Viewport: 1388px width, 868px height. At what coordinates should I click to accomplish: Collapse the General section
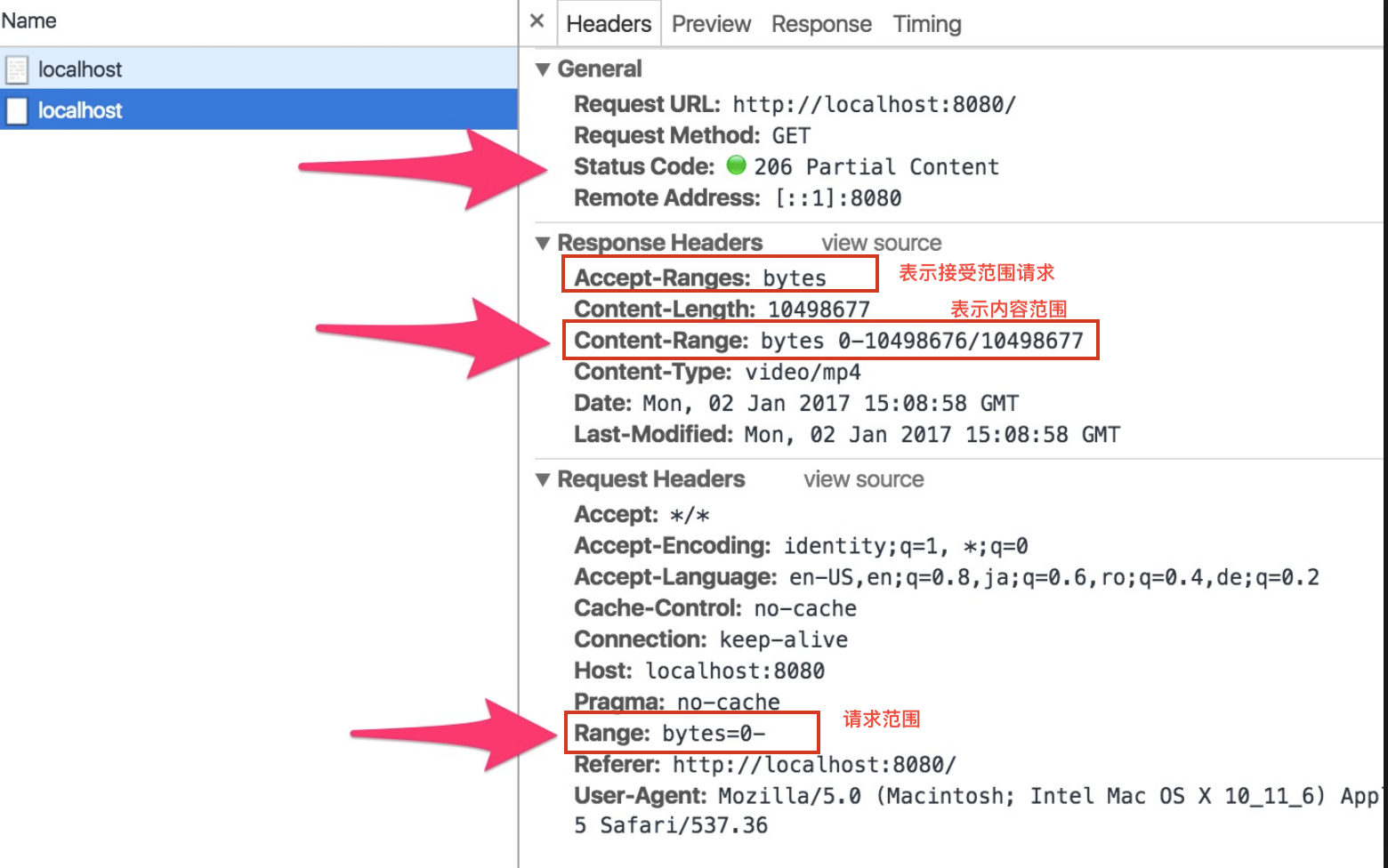click(x=543, y=69)
